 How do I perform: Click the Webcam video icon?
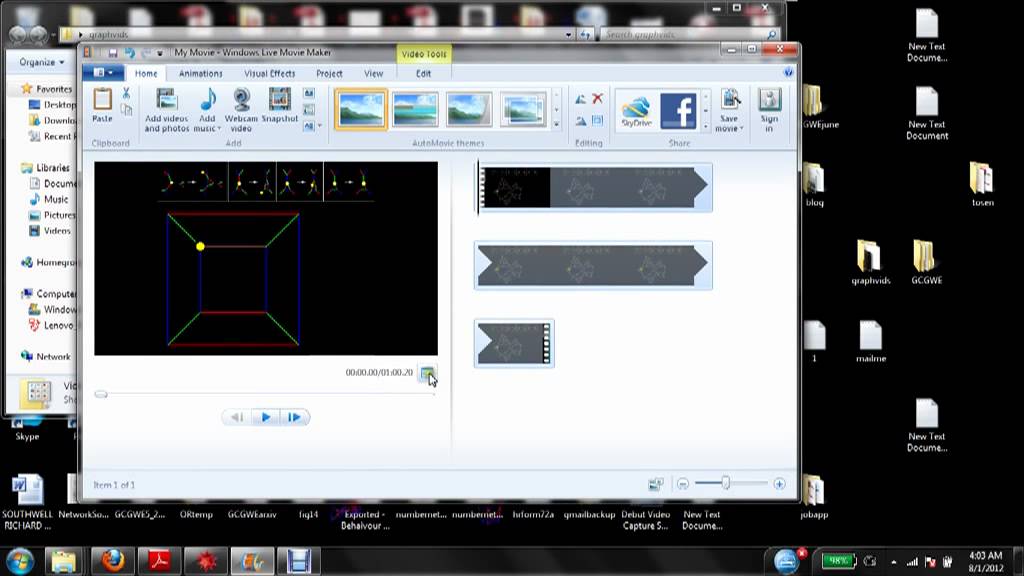pos(242,110)
